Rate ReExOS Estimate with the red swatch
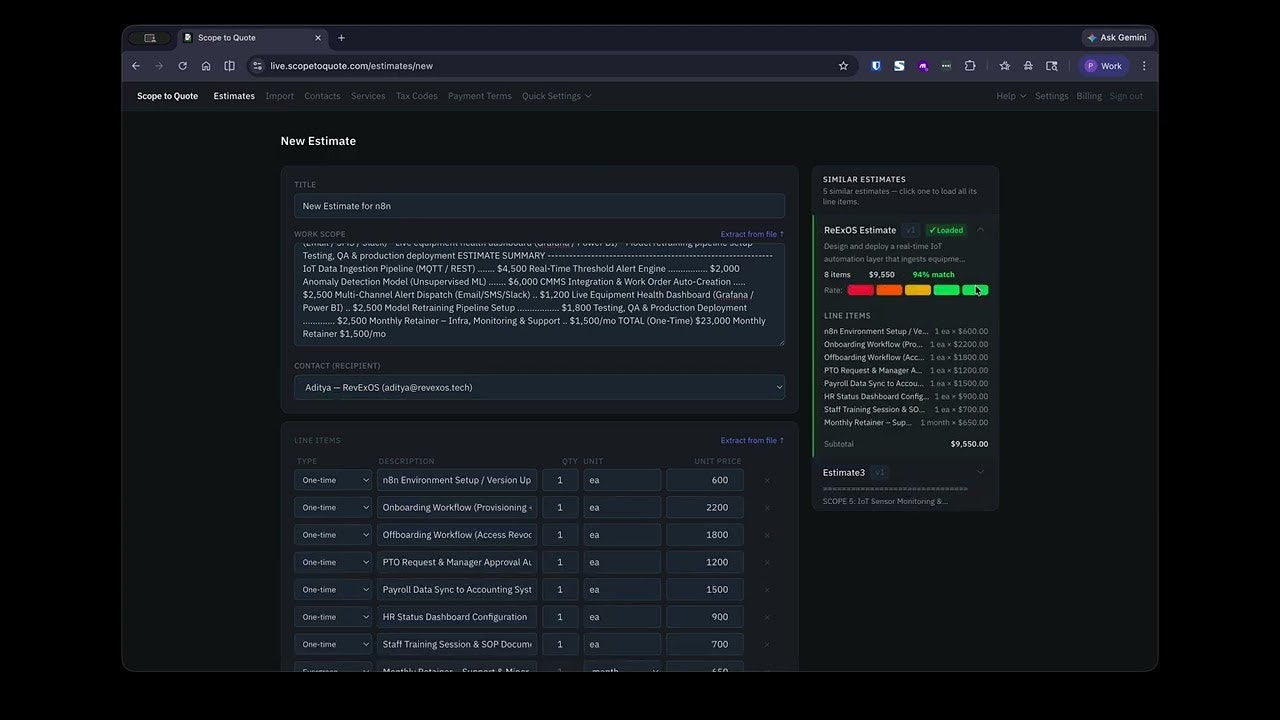The image size is (1280, 720). [x=860, y=290]
